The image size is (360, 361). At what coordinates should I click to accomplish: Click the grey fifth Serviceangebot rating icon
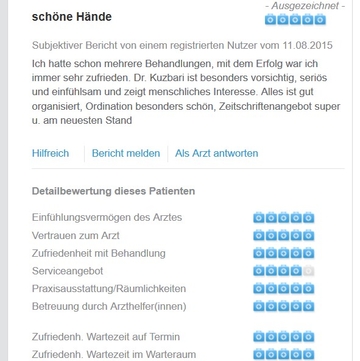[x=309, y=271]
